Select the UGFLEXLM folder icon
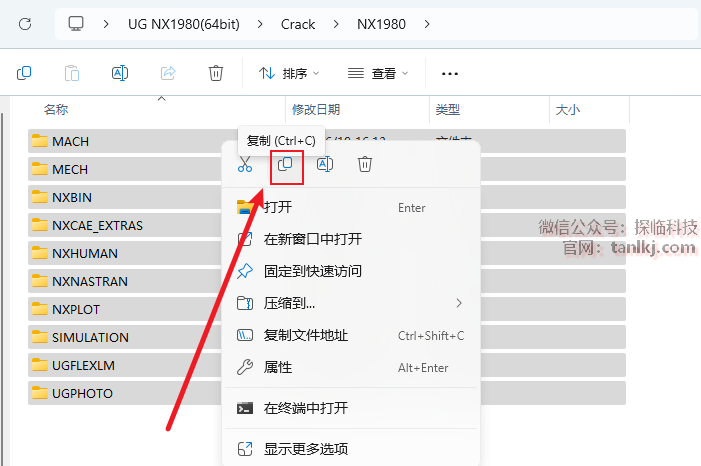 [x=40, y=365]
